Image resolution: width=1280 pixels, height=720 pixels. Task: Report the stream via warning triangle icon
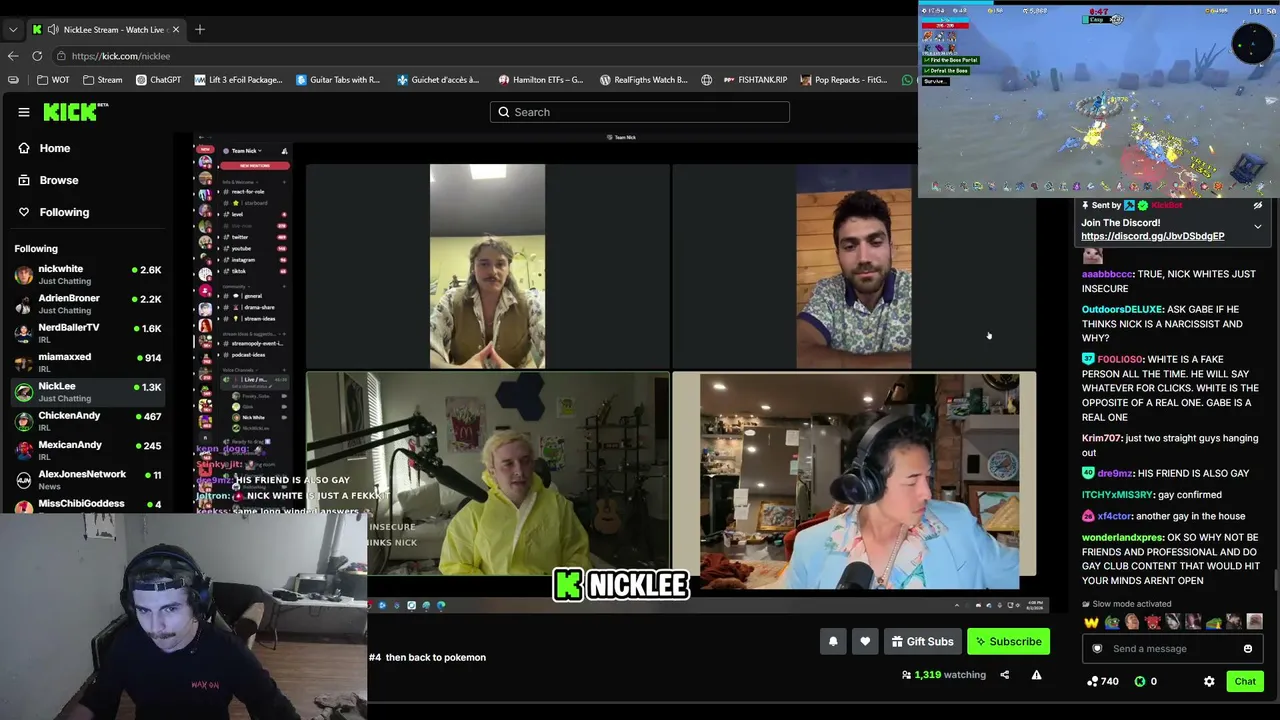[x=1036, y=675]
